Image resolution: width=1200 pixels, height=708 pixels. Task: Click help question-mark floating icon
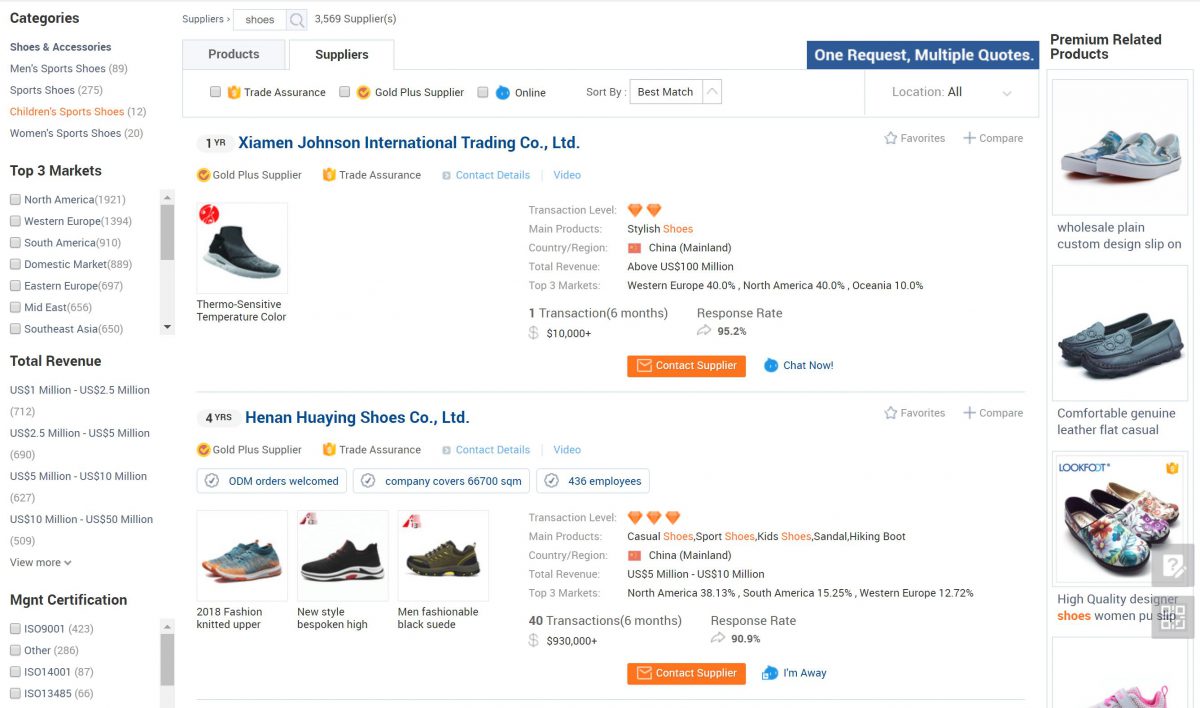pyautogui.click(x=1172, y=567)
